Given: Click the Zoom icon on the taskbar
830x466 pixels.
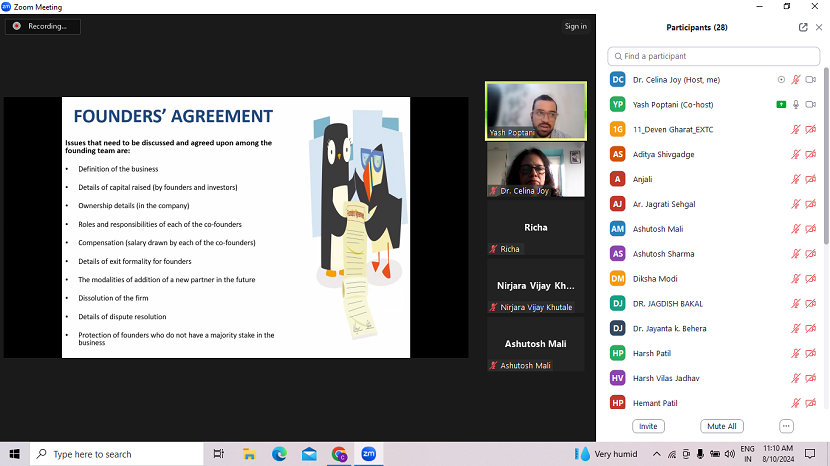Looking at the screenshot, I should click(369, 454).
